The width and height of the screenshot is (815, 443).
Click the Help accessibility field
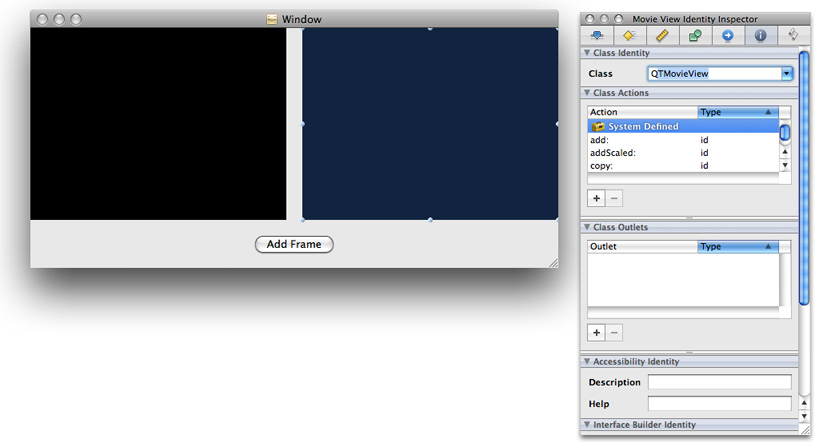click(719, 403)
